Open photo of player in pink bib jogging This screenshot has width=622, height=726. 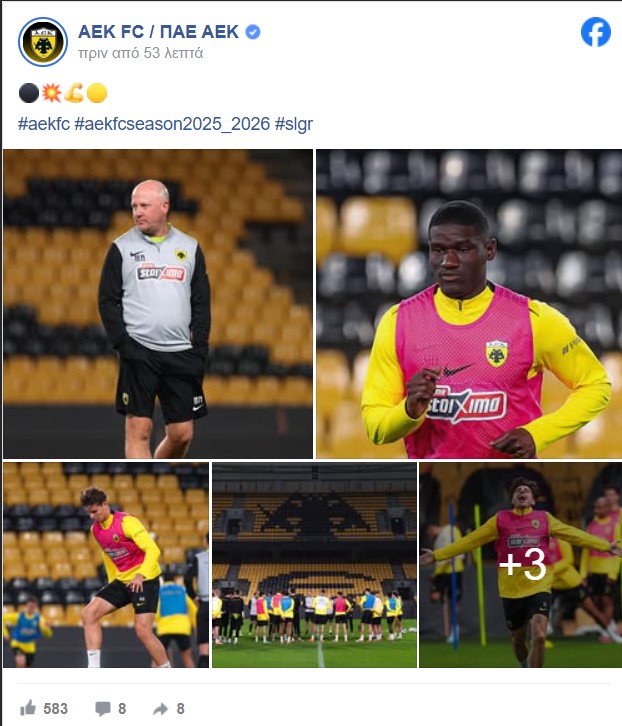tap(469, 304)
